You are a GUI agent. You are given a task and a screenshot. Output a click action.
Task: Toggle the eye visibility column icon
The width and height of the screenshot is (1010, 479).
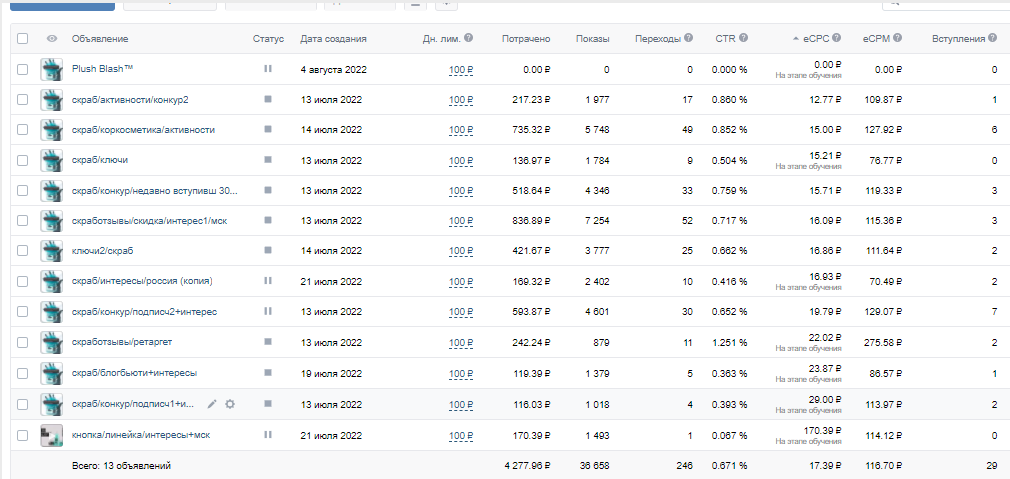51,39
